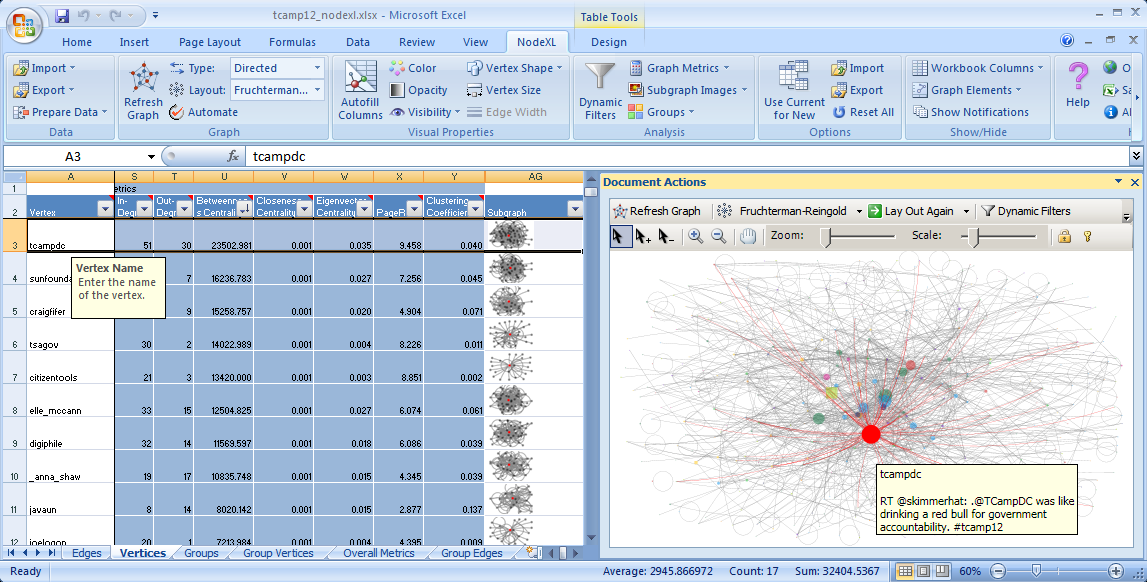Click Refresh Graph in the NodeXL ribbon
The width and height of the screenshot is (1147, 582).
click(143, 90)
